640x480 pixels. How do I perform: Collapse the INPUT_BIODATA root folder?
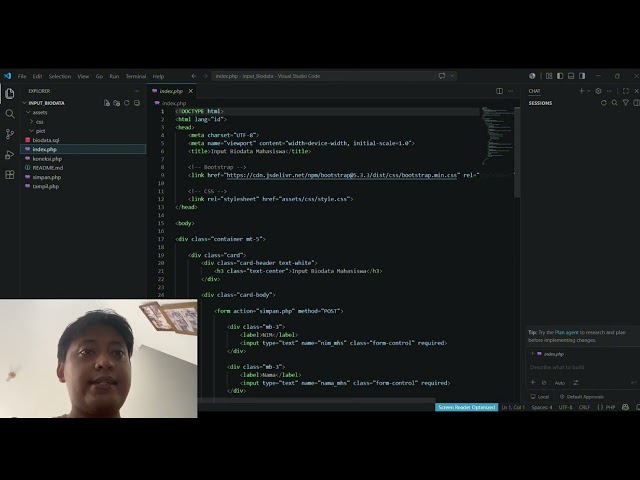[25, 103]
